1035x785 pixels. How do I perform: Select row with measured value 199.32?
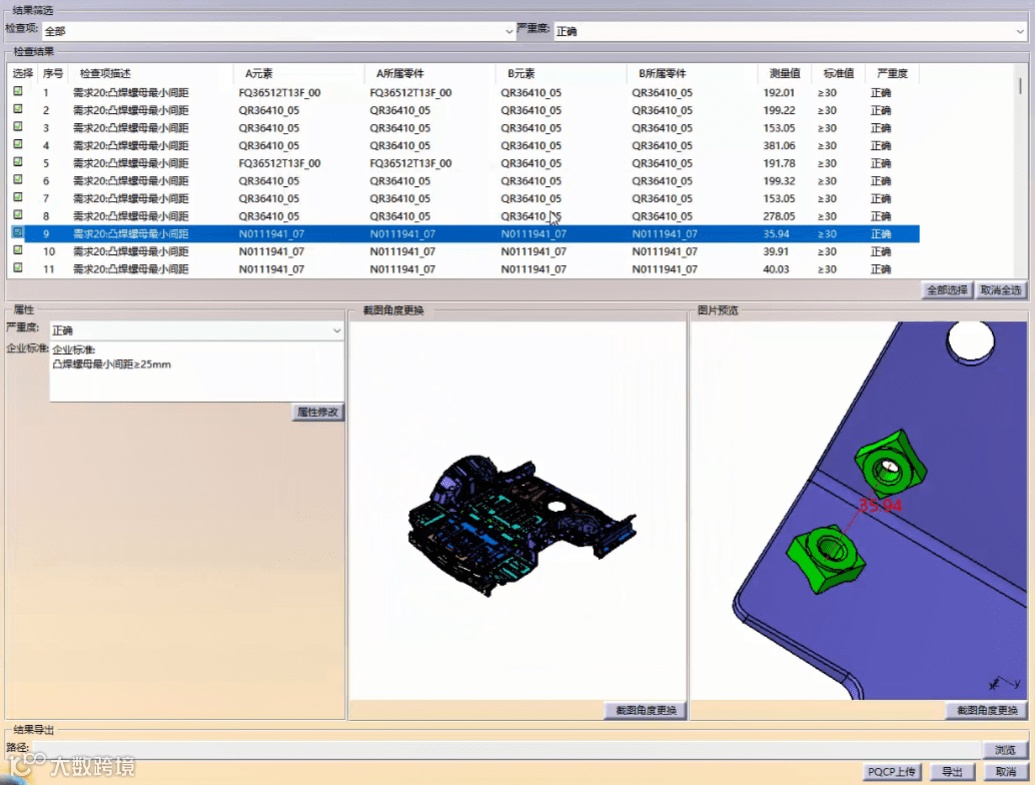click(x=465, y=181)
